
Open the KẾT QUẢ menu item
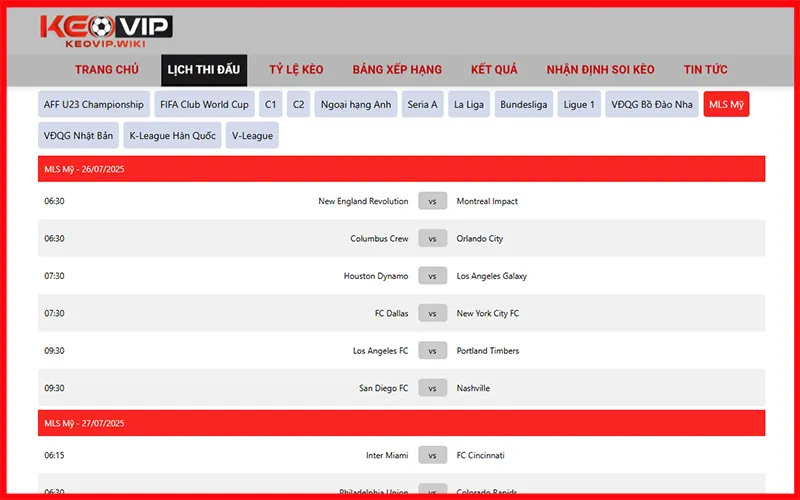[494, 70]
